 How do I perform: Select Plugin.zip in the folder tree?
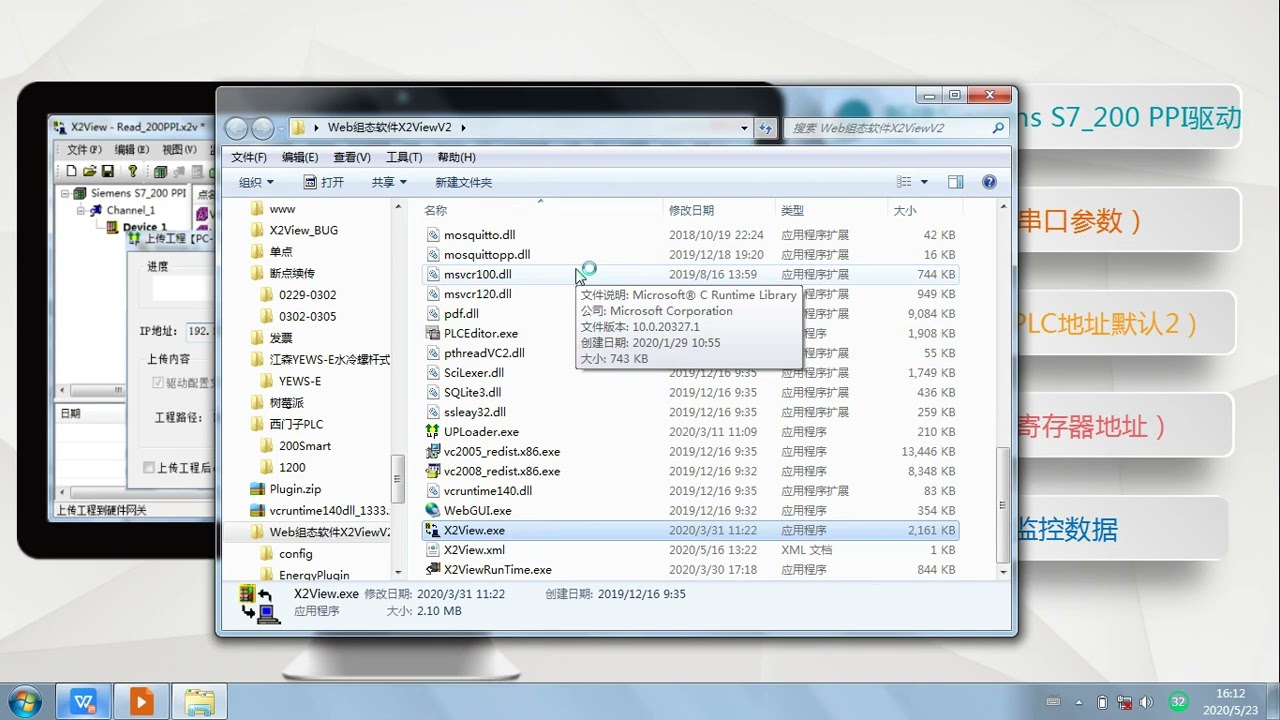point(294,489)
